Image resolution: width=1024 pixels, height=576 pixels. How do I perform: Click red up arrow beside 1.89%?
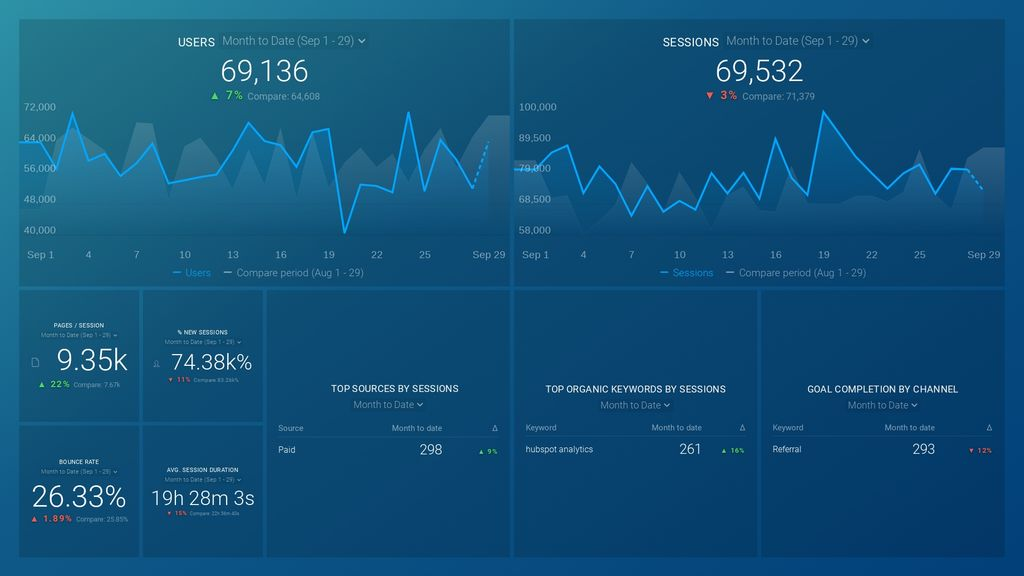[x=35, y=519]
